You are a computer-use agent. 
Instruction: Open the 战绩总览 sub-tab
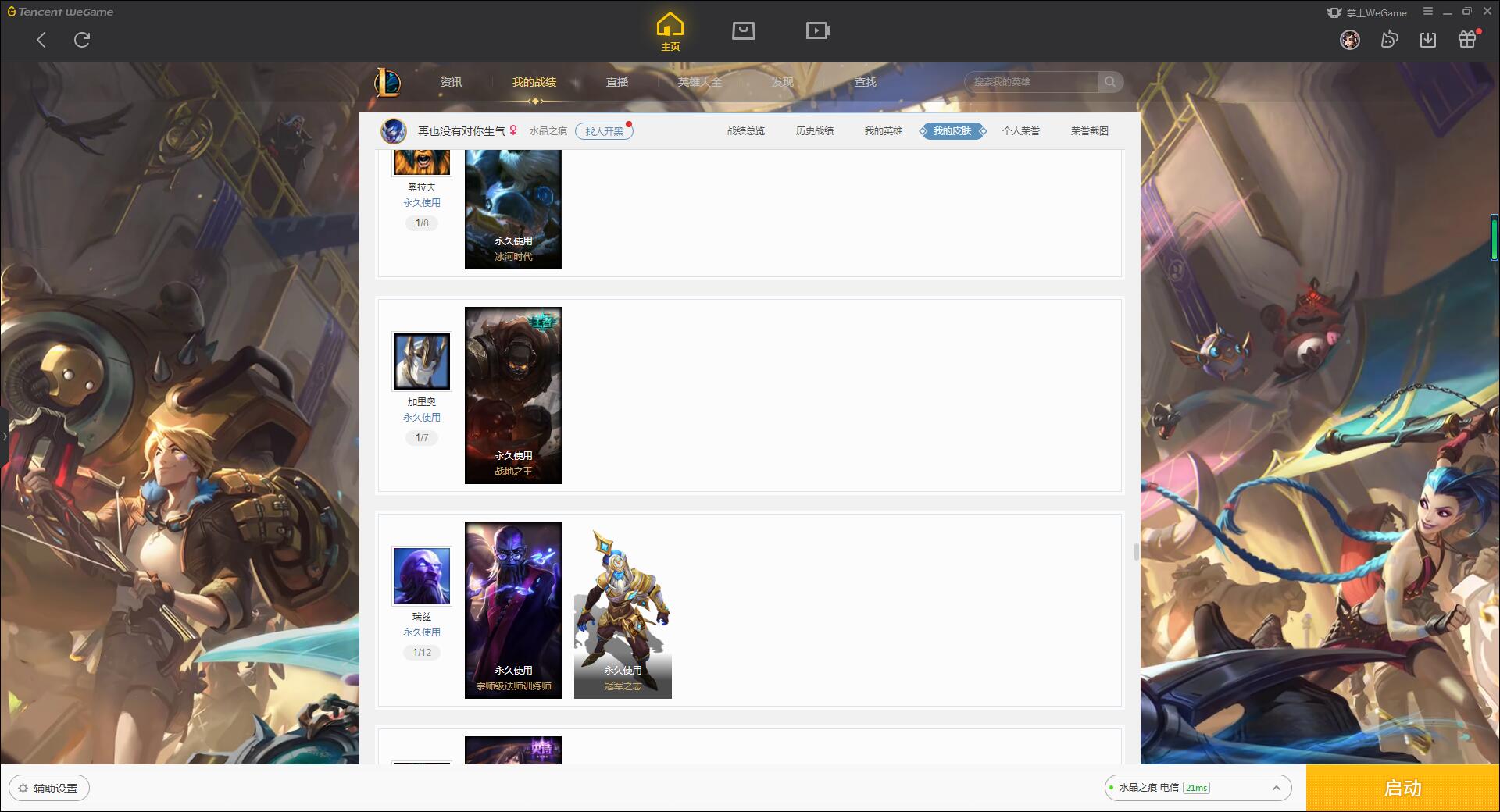(x=746, y=131)
